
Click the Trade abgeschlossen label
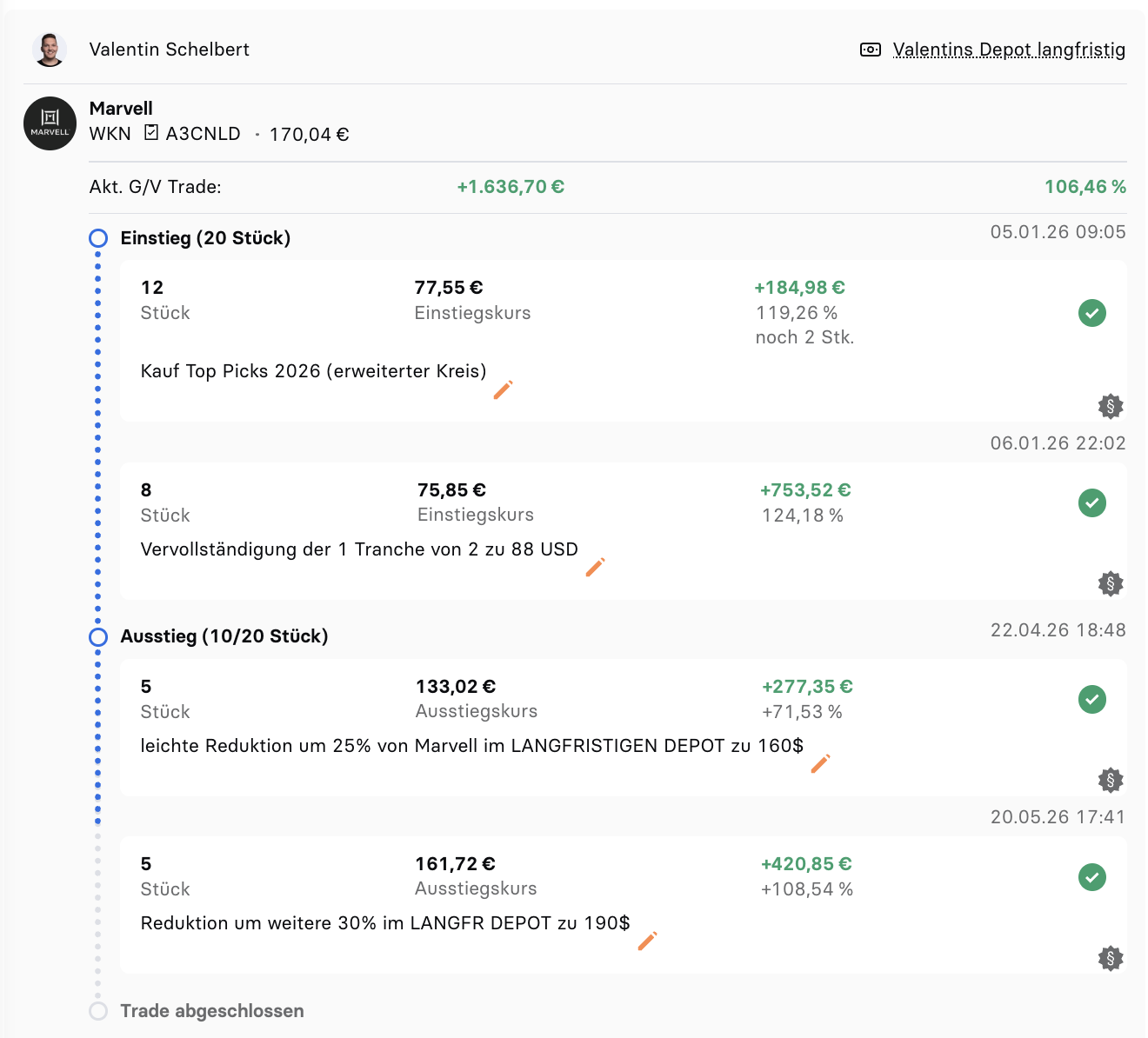212,1011
